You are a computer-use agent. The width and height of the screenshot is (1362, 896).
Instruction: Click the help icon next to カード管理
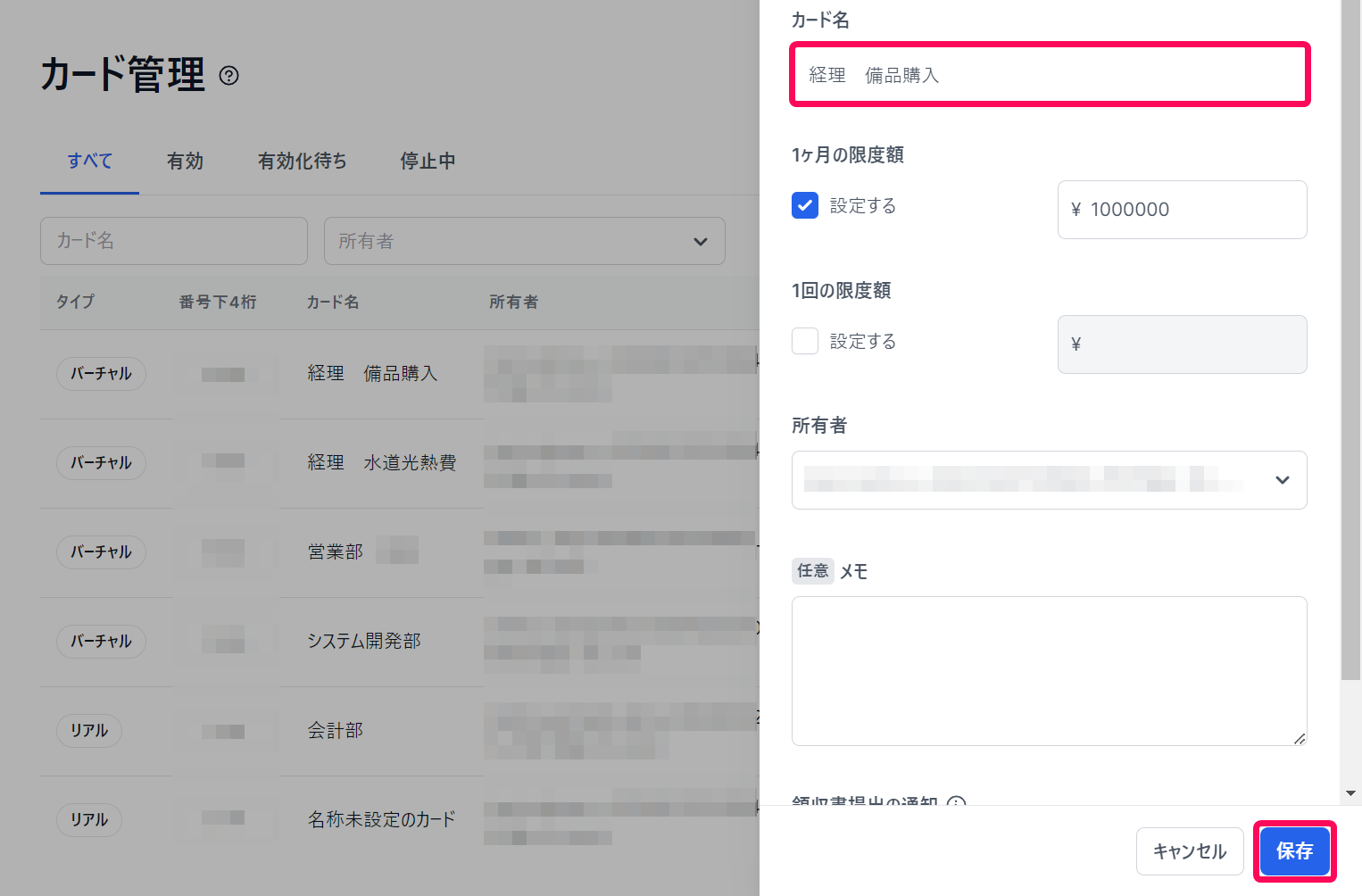(x=229, y=76)
